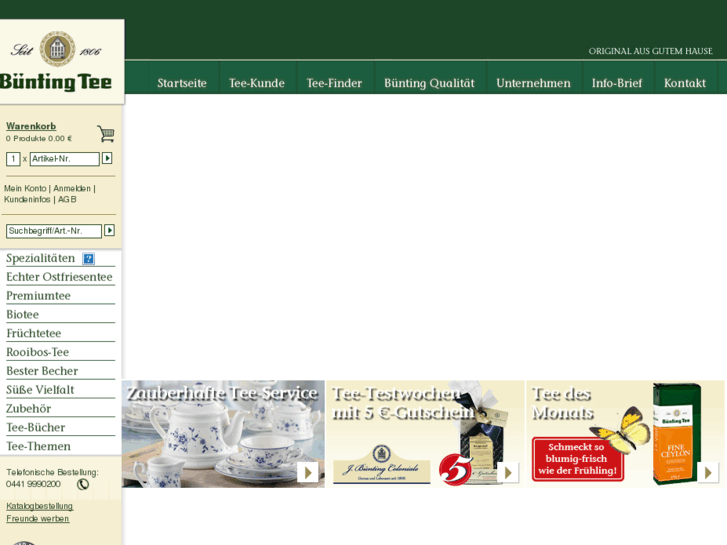The height and width of the screenshot is (545, 727).
Task: Open Startseite in the navigation bar
Action: [182, 83]
